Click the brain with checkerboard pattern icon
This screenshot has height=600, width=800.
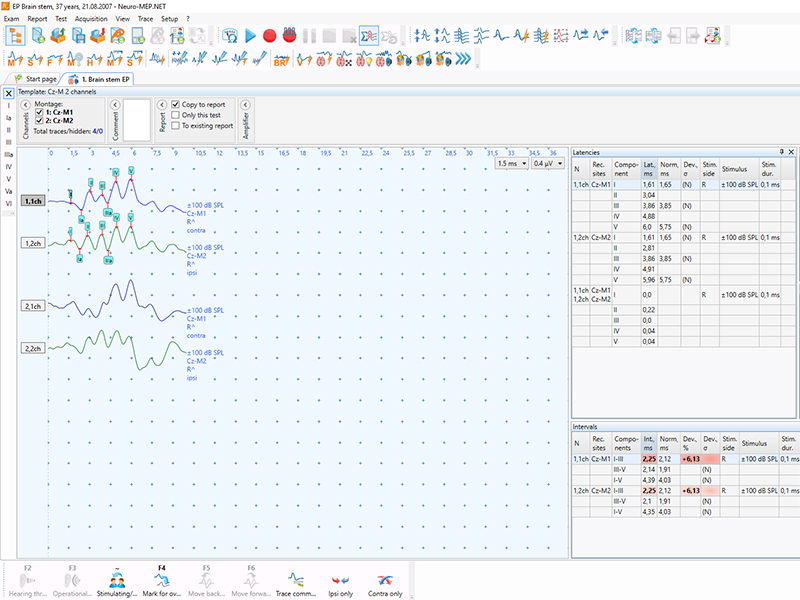click(344, 60)
